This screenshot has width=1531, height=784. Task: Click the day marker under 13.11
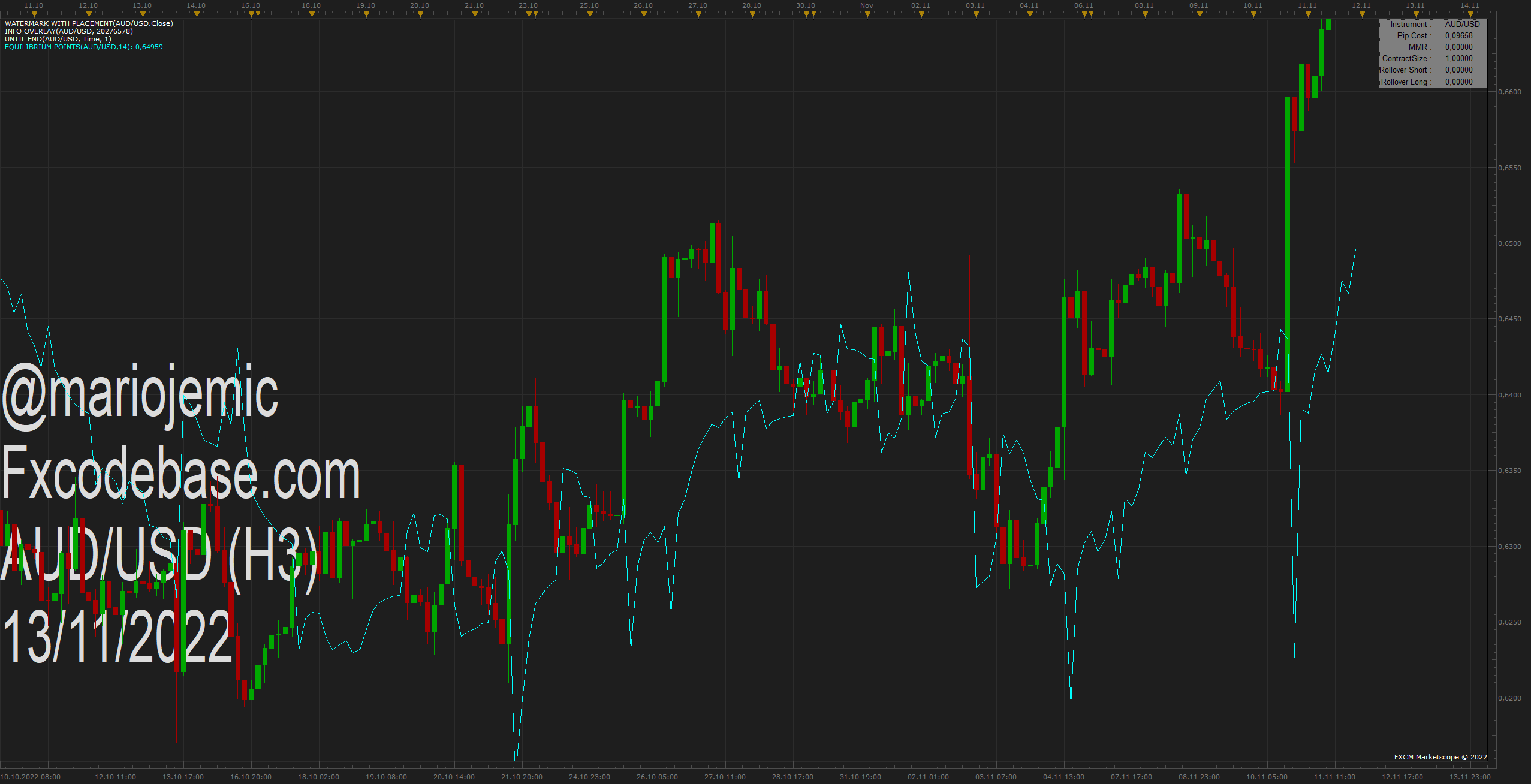click(x=1416, y=14)
